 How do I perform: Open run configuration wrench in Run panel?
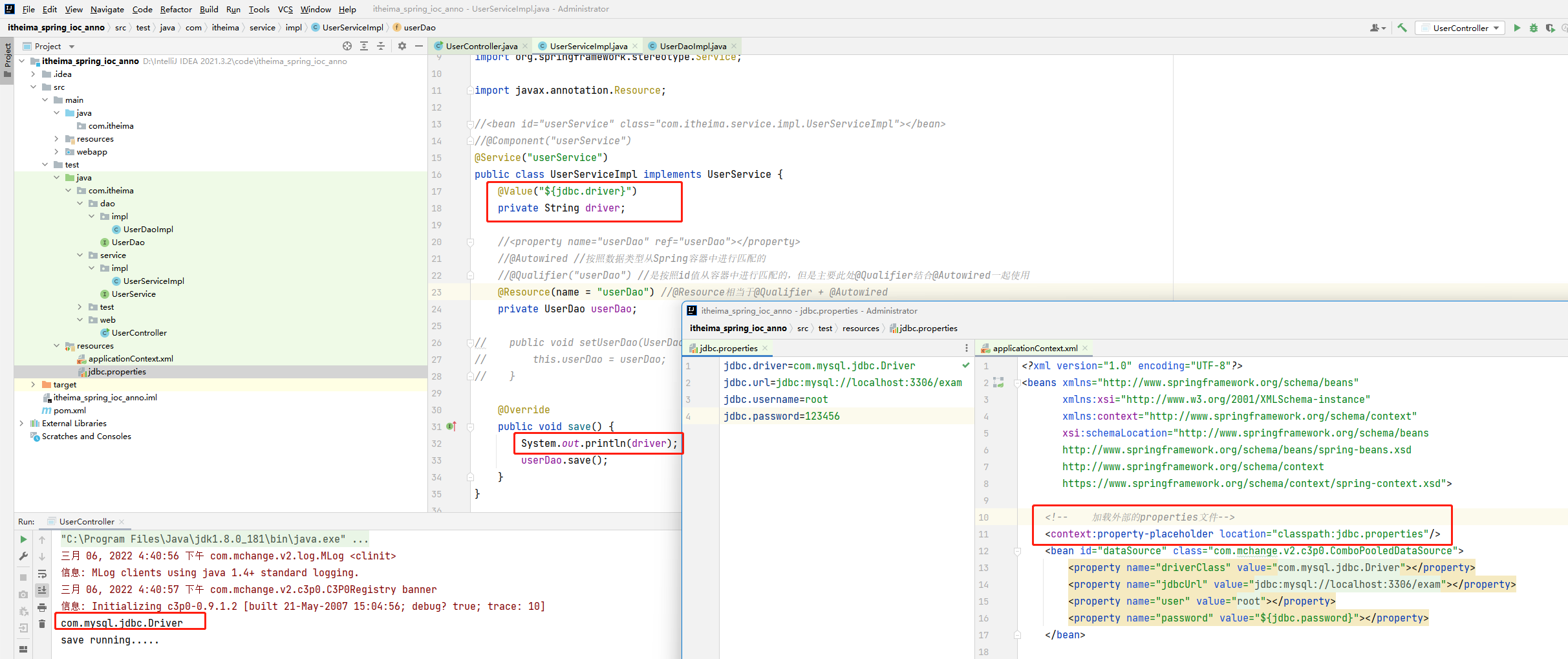pyautogui.click(x=23, y=556)
